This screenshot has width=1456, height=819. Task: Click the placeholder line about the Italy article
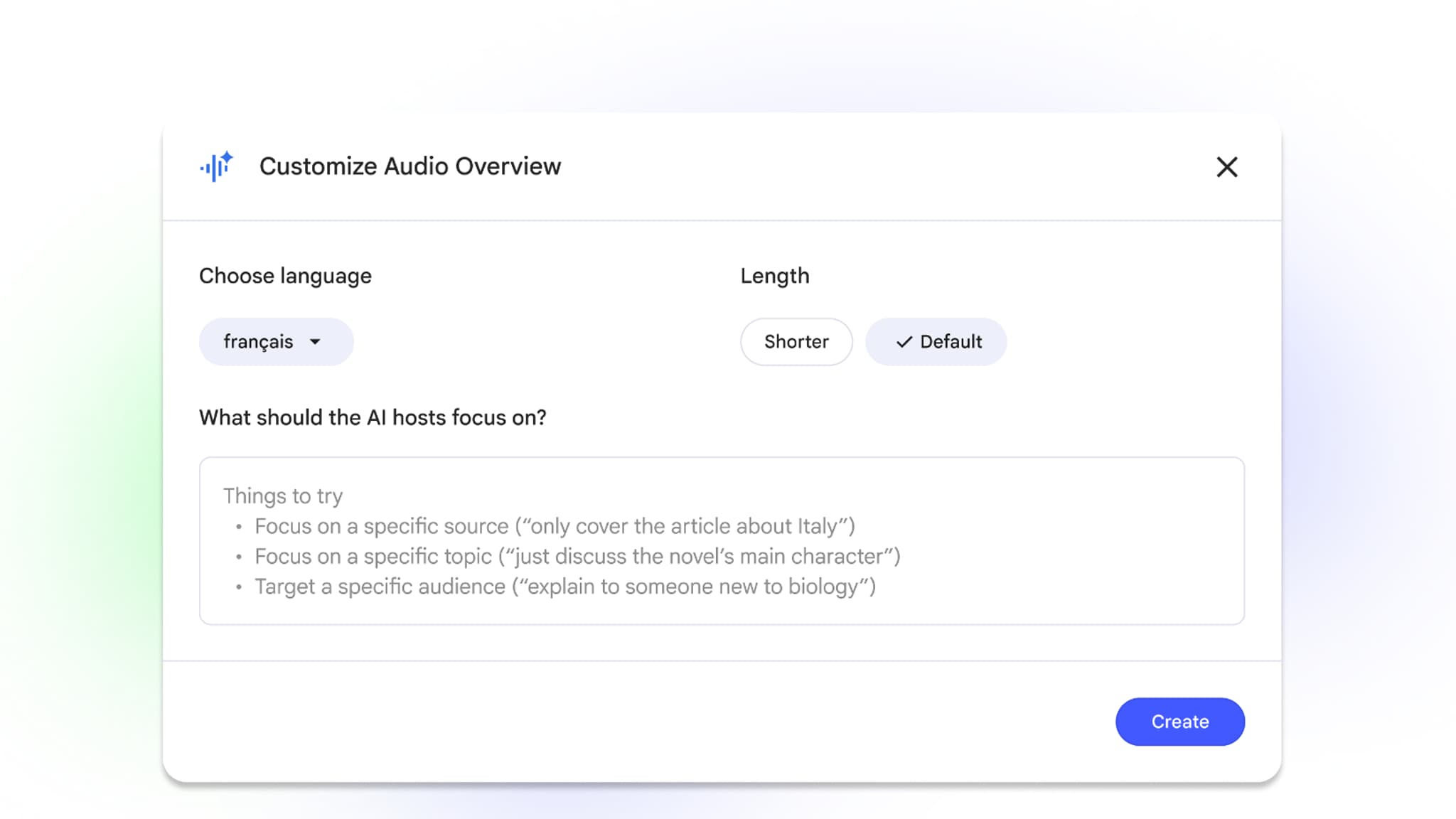(x=555, y=526)
